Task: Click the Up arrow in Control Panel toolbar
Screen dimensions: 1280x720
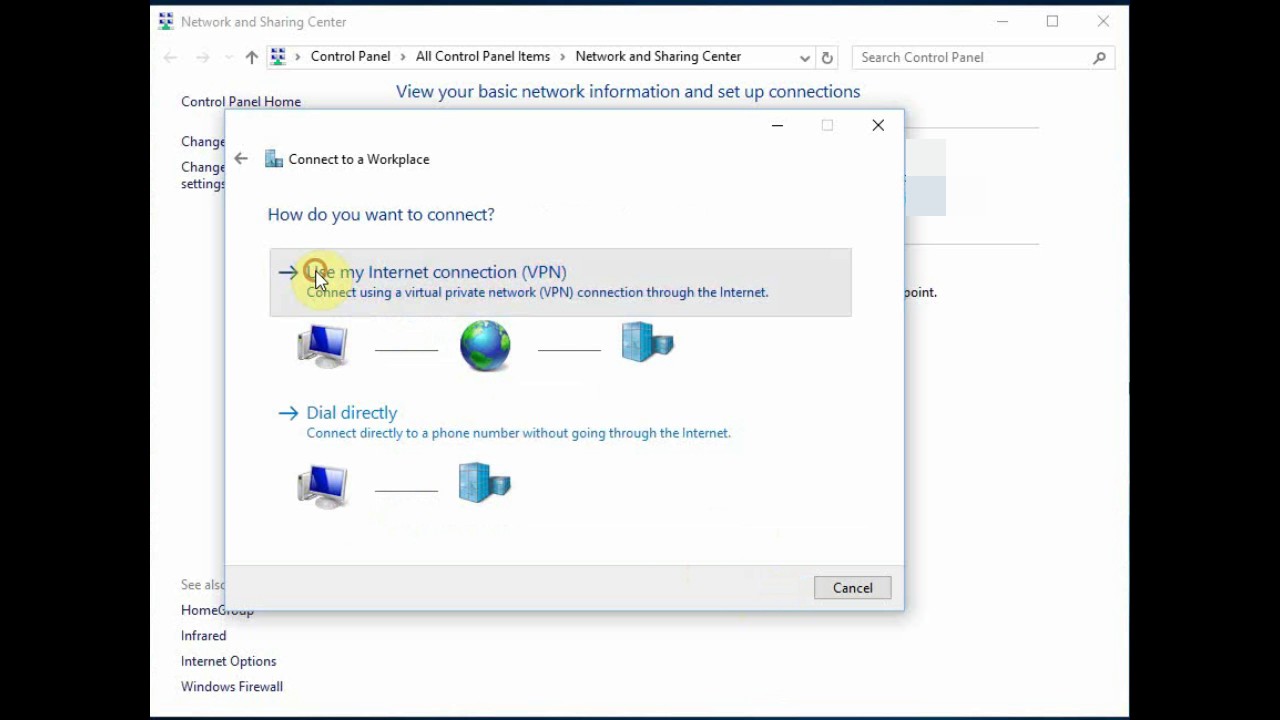Action: tap(251, 57)
